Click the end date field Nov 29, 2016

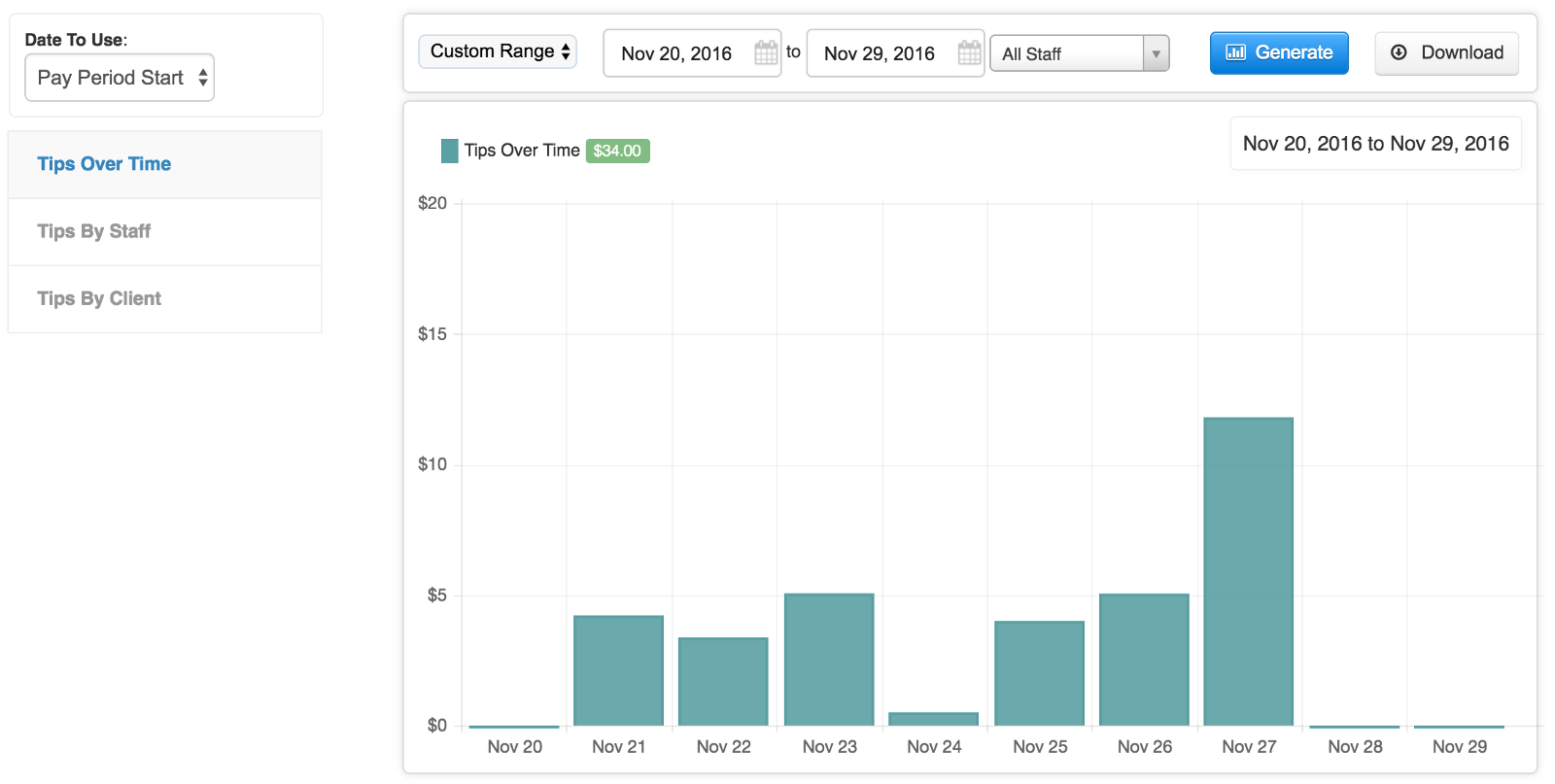895,53
